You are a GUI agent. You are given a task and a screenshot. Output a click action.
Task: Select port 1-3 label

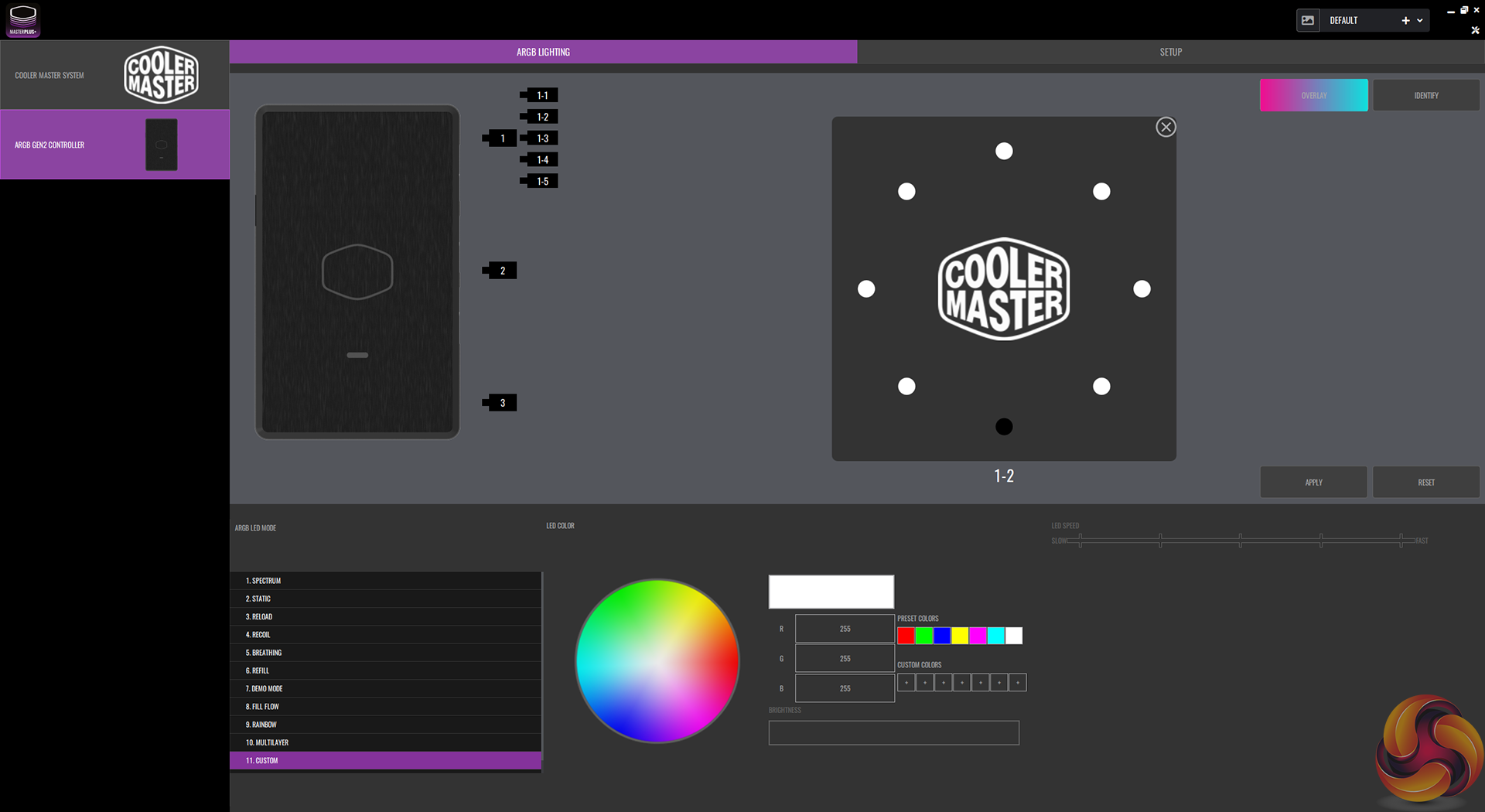click(x=541, y=138)
